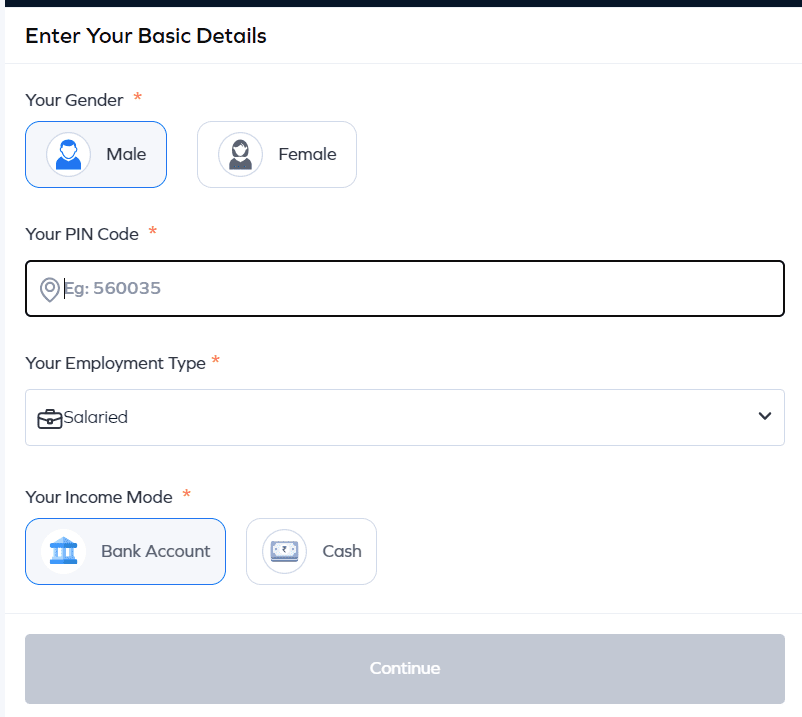Viewport: 802px width, 717px height.
Task: Click the cash banknote icon
Action: pyautogui.click(x=284, y=551)
